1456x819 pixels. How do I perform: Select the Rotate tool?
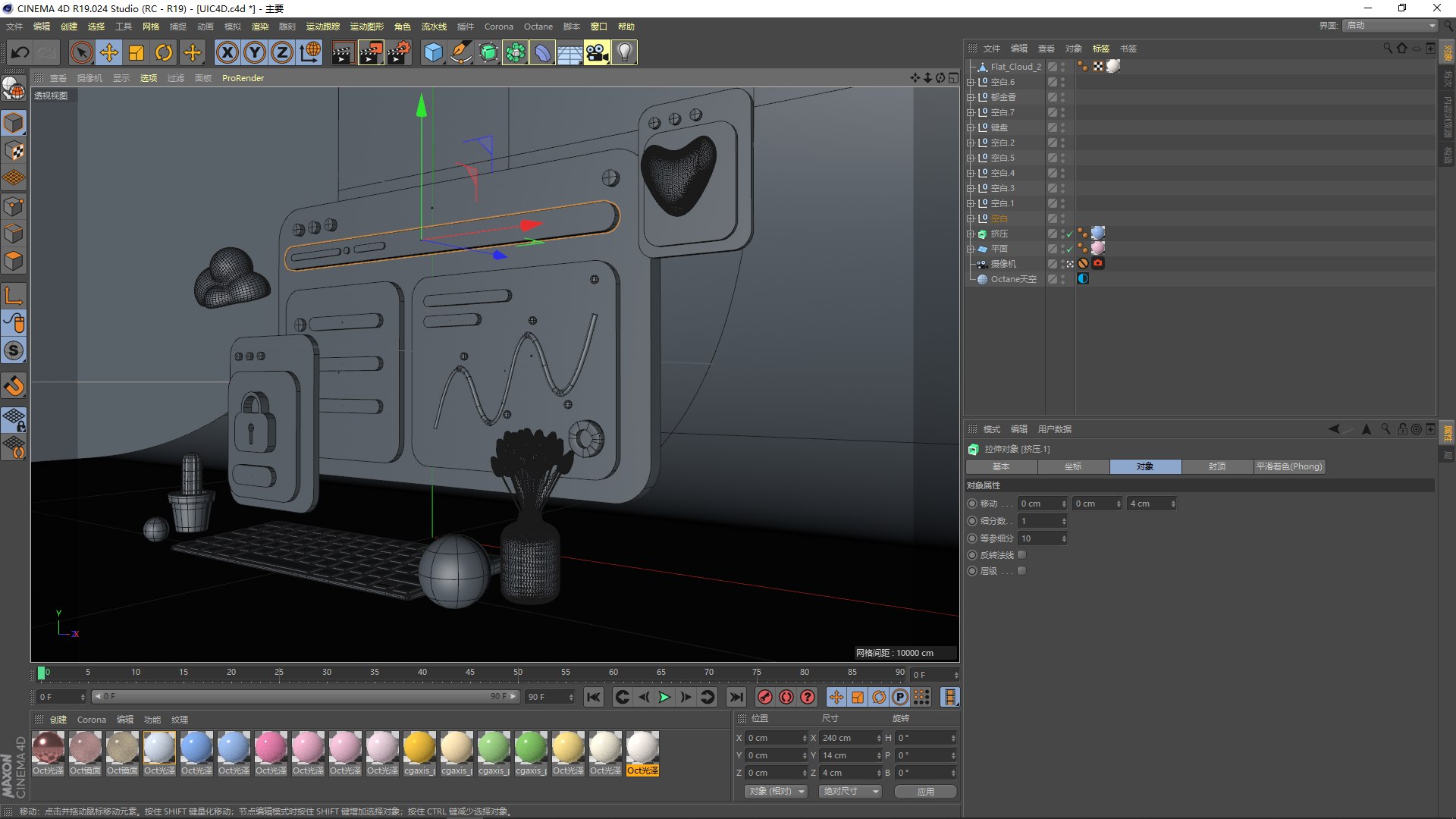[x=164, y=52]
